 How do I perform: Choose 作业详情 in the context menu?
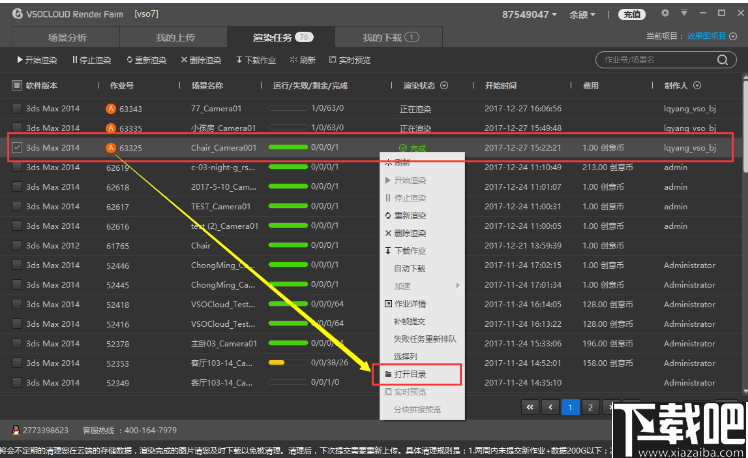point(422,304)
